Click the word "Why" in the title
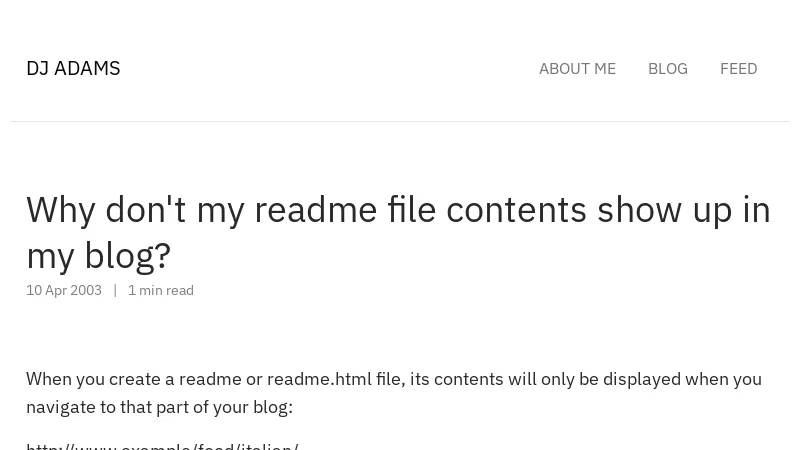 (60, 210)
